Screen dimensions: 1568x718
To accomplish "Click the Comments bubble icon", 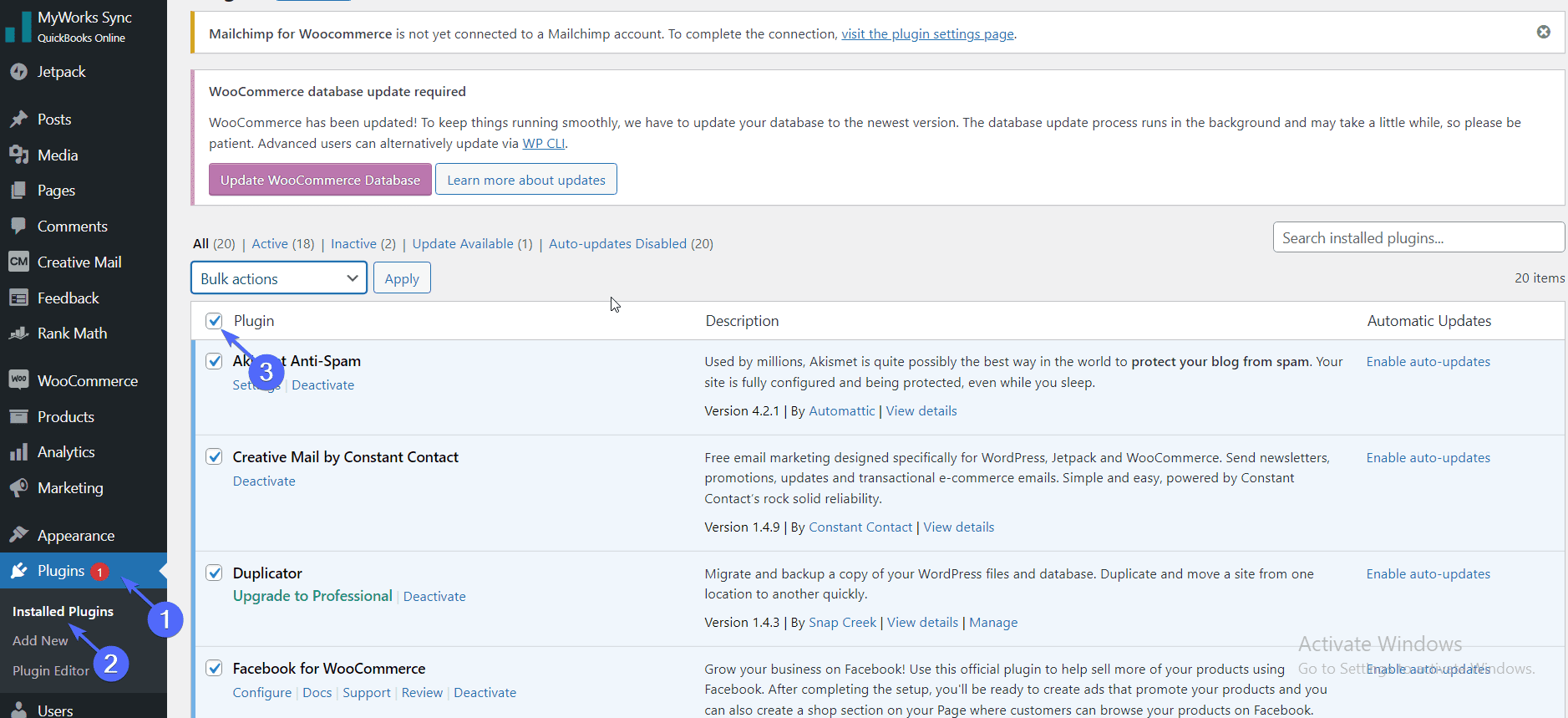I will tap(18, 227).
